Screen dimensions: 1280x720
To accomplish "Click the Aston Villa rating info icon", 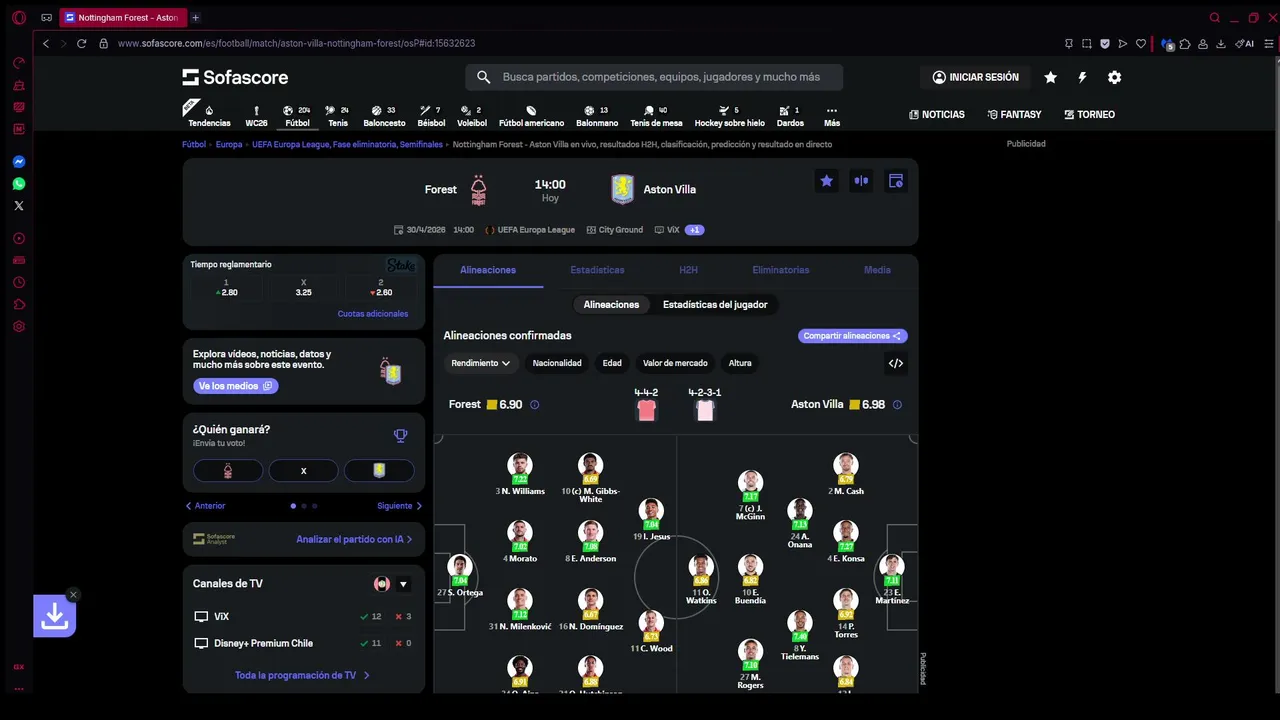I will [897, 405].
